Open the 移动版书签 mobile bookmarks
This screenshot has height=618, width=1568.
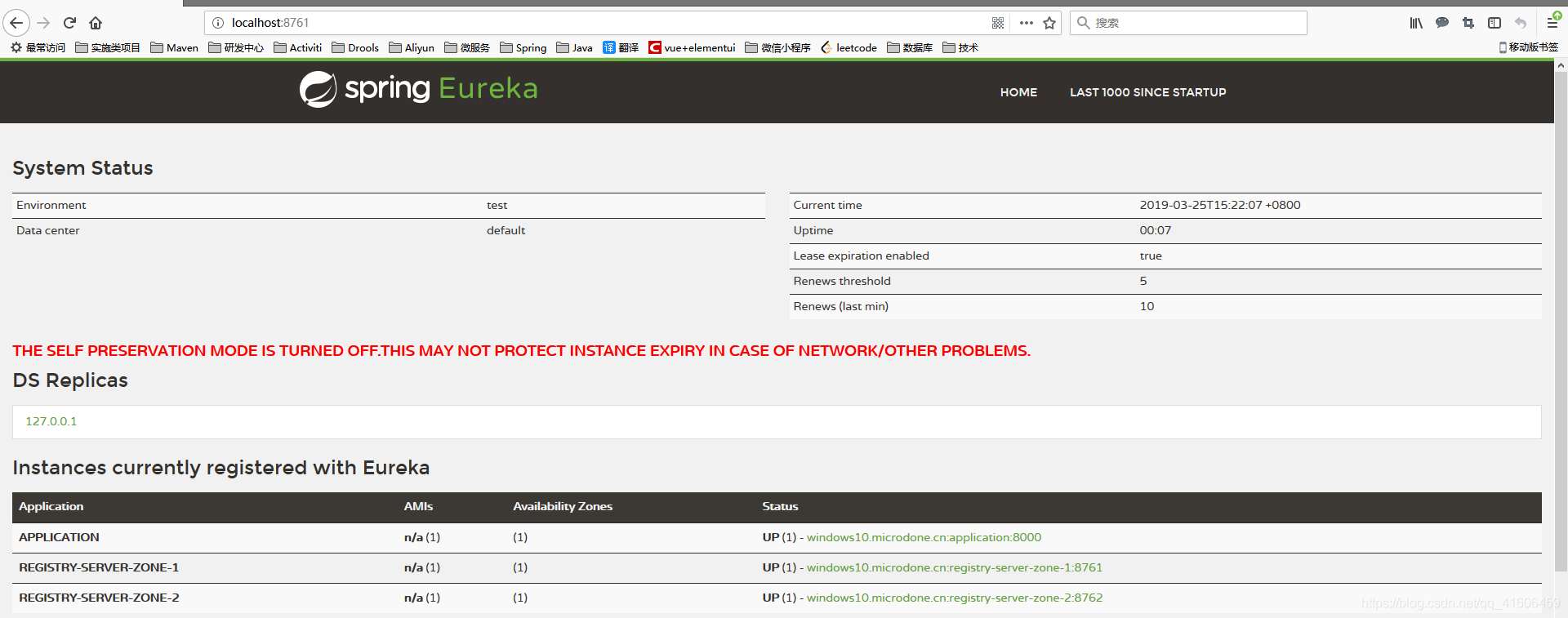[x=1529, y=47]
